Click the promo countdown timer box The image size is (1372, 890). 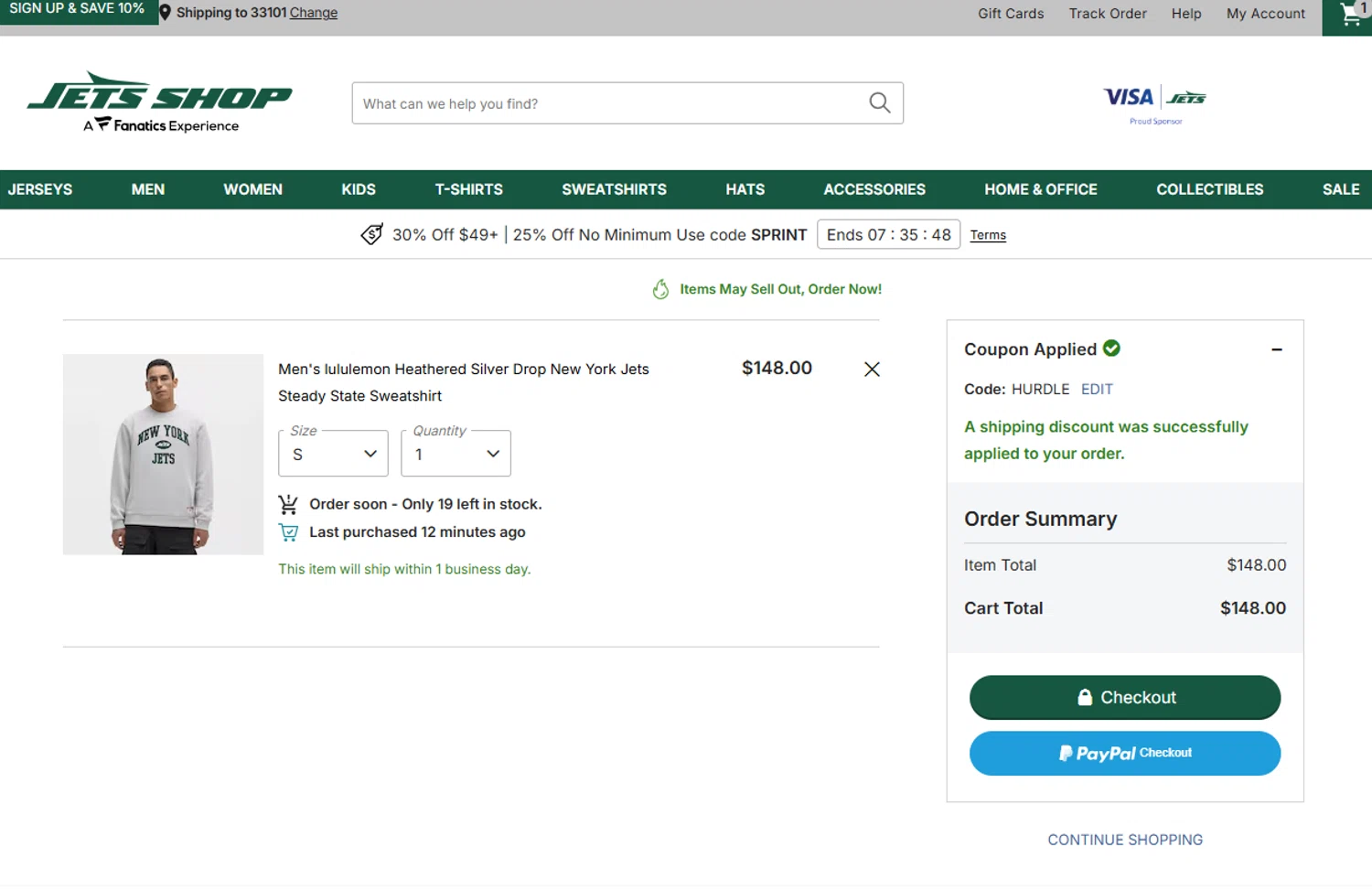pyautogui.click(x=888, y=234)
